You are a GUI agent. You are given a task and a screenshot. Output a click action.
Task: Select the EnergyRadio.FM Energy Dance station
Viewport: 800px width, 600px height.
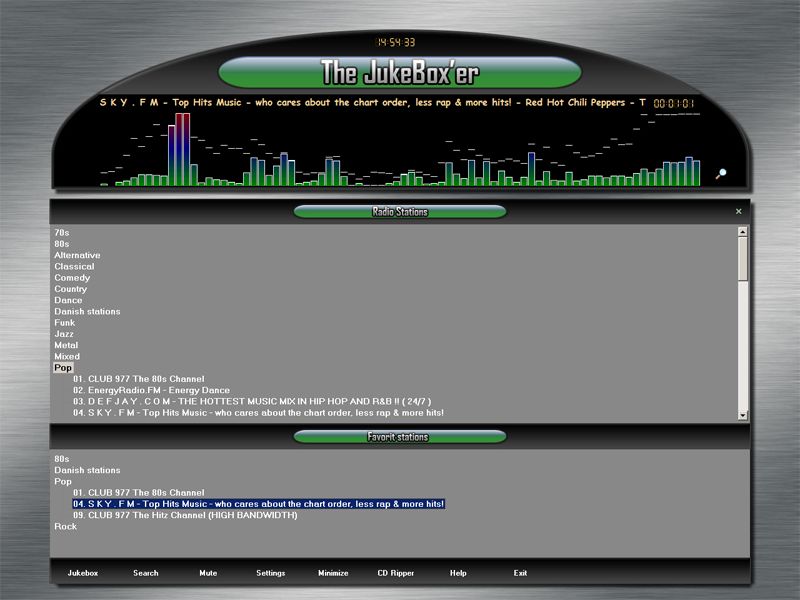[151, 390]
